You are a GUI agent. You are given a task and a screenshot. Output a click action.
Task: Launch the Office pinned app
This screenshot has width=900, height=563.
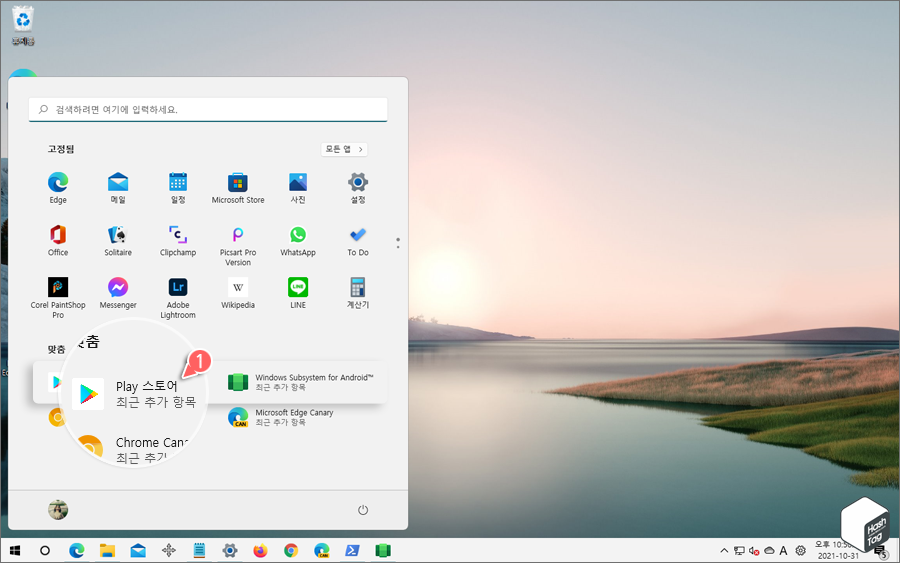[58, 241]
